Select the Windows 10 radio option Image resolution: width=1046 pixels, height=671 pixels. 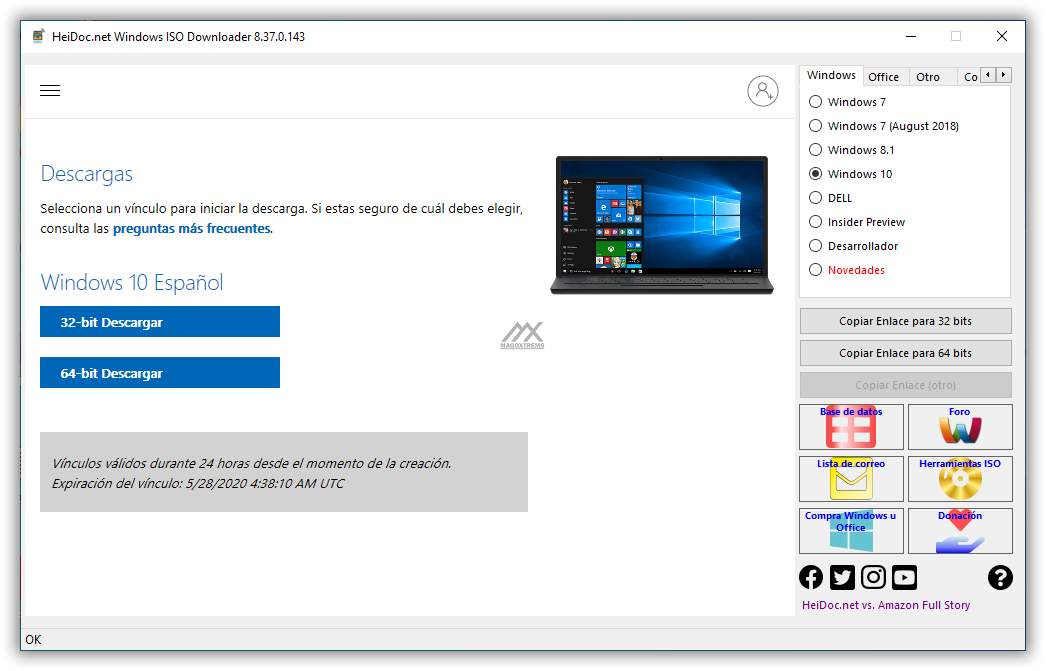pyautogui.click(x=815, y=174)
